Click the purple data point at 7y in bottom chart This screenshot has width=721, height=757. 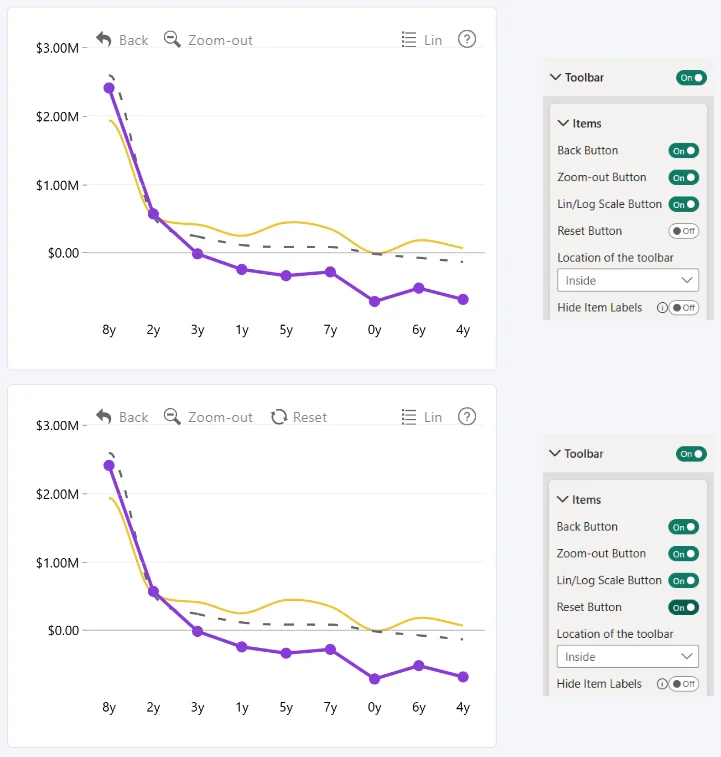tap(330, 649)
